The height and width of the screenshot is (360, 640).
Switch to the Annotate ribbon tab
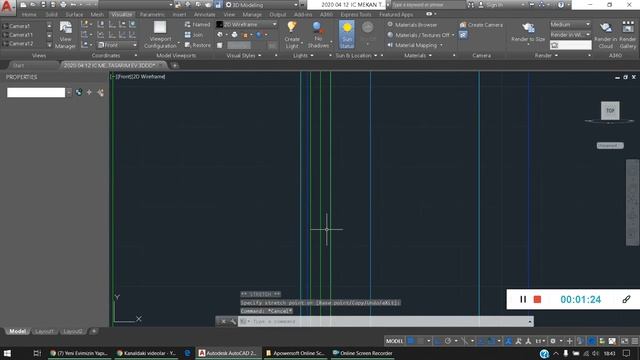click(204, 14)
